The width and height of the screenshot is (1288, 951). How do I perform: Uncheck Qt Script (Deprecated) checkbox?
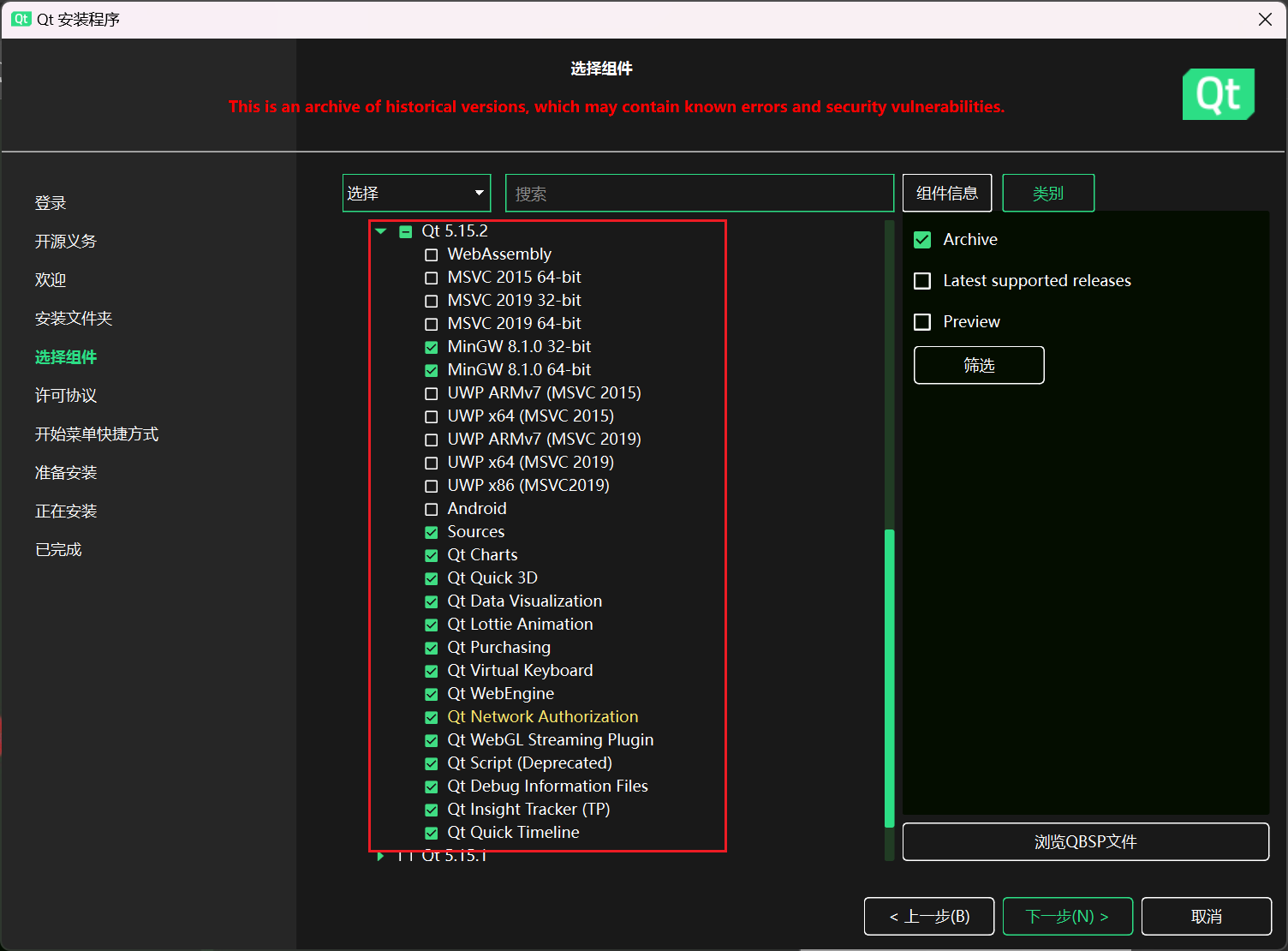(432, 763)
